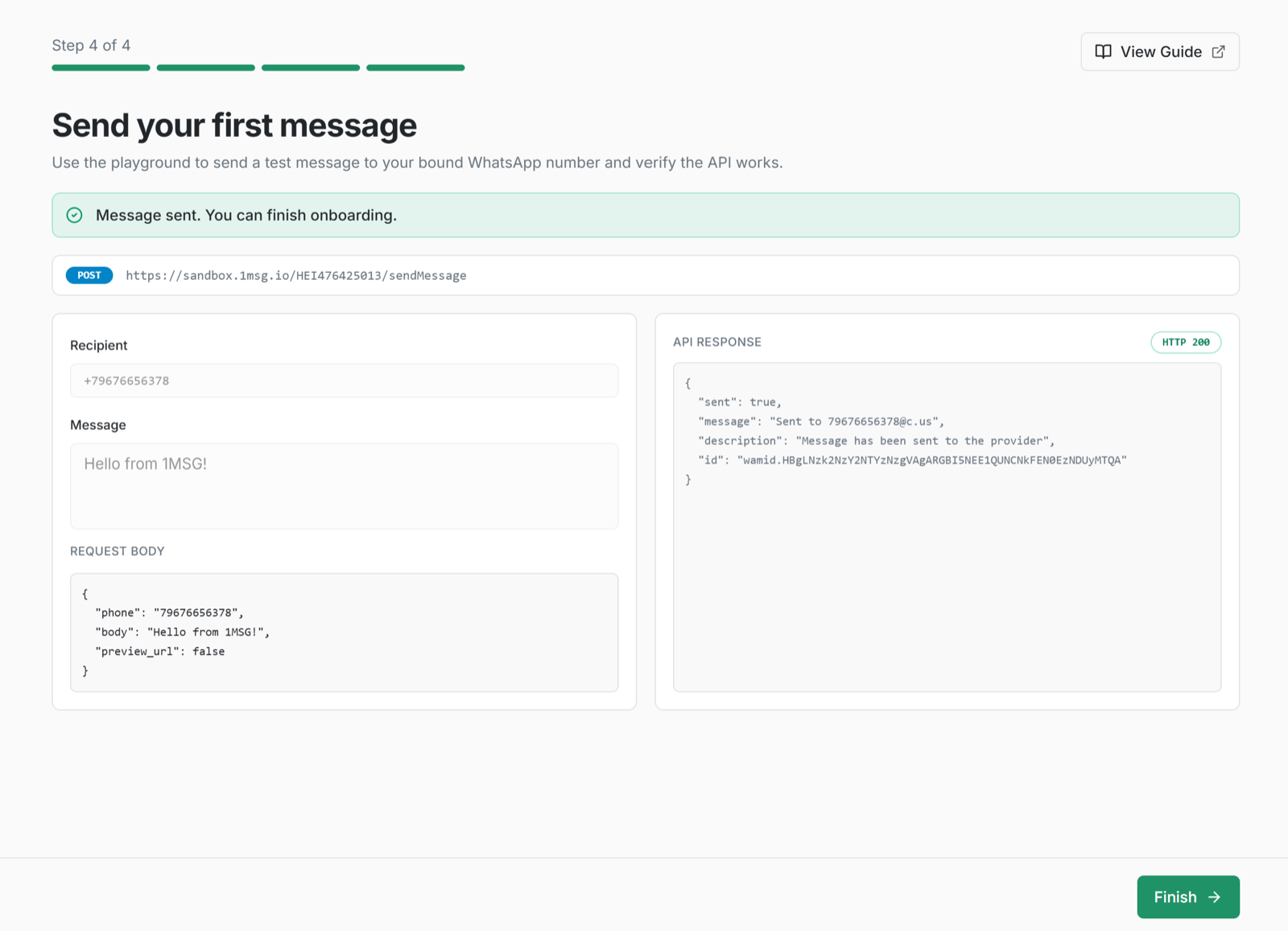Click the Finish button text
Image resolution: width=1288 pixels, height=931 pixels.
click(x=1175, y=897)
